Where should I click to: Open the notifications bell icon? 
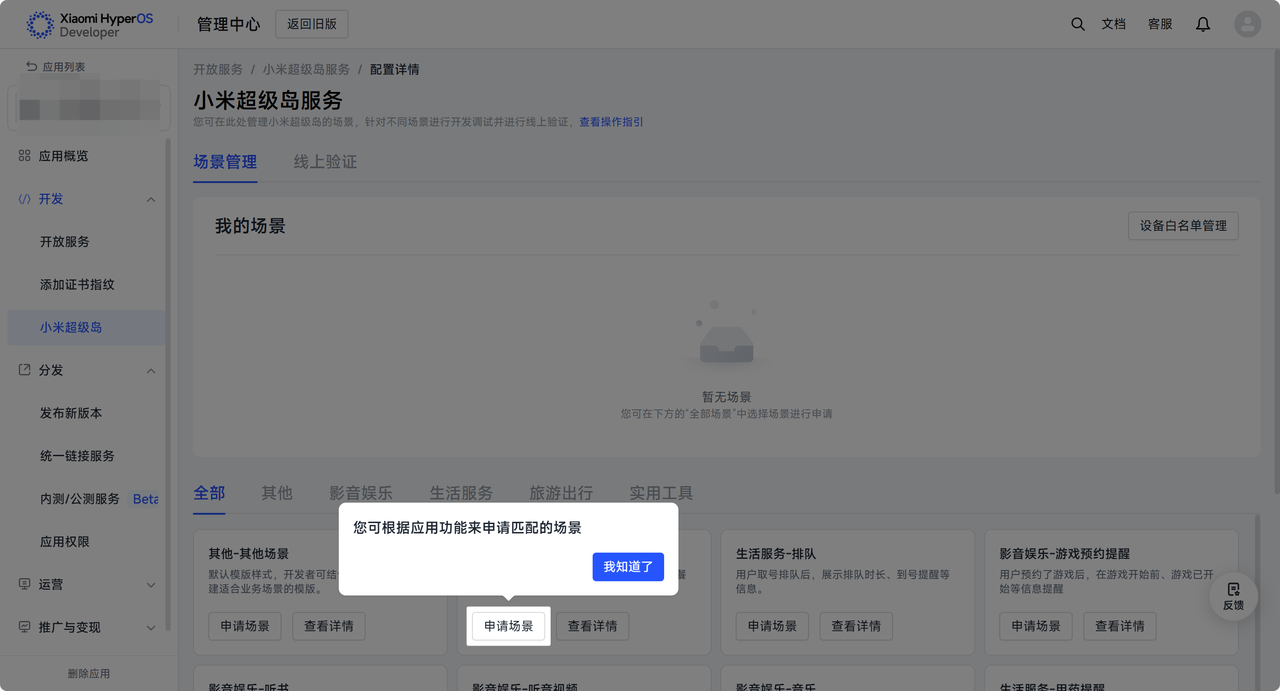[x=1203, y=24]
